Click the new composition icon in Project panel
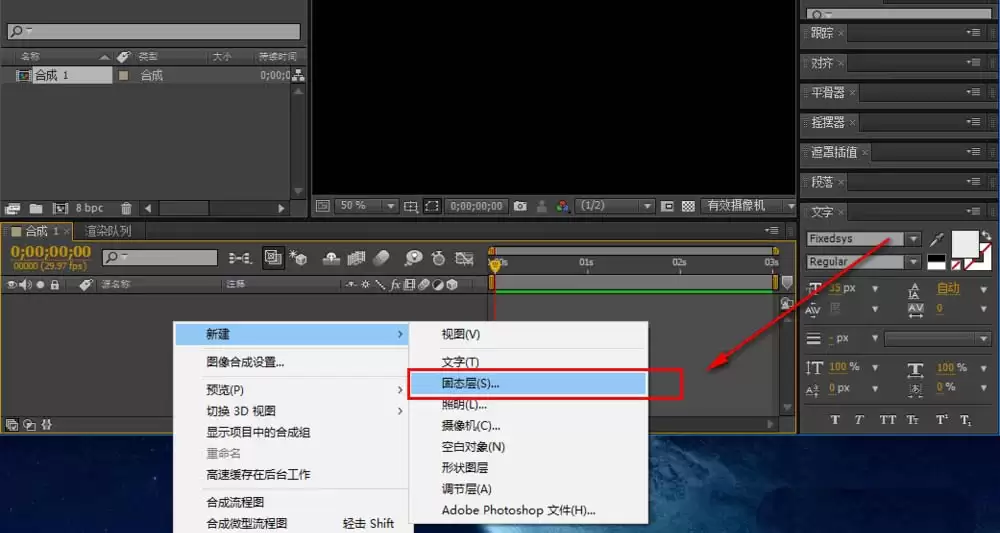Viewport: 1000px width, 533px height. 60,208
